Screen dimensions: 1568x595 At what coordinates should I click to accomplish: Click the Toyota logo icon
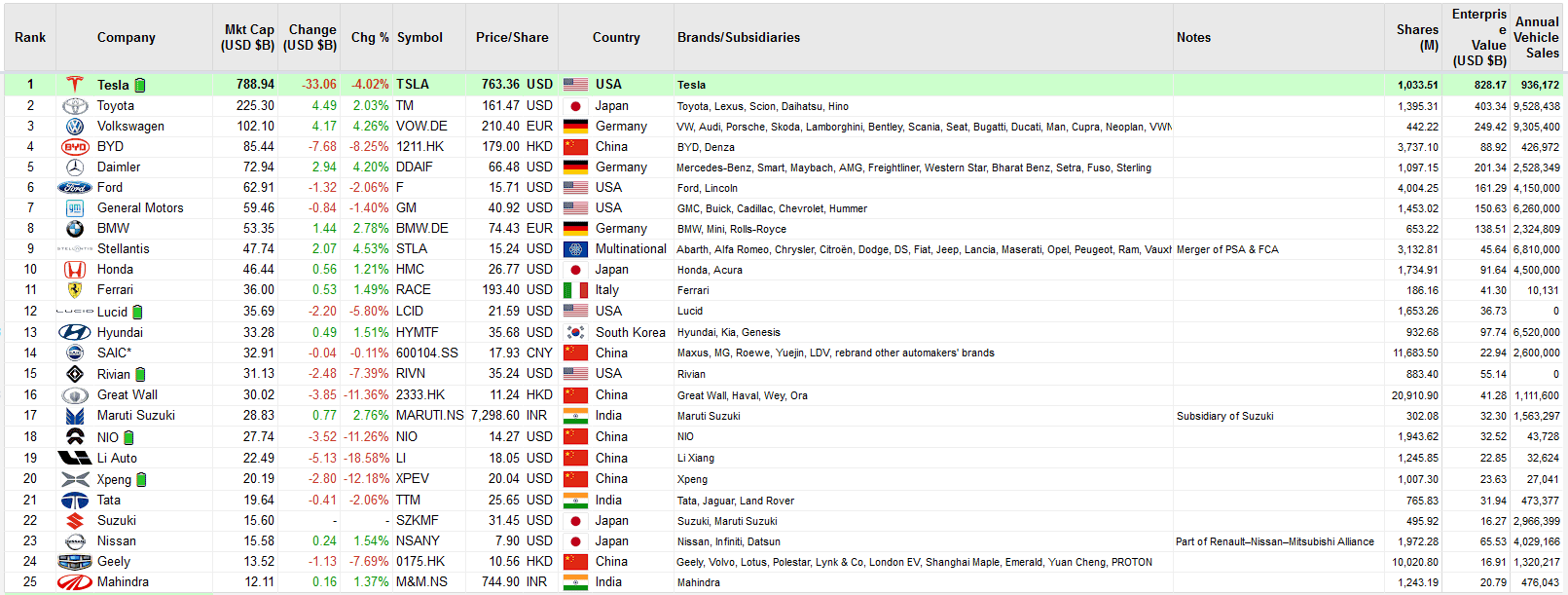75,106
